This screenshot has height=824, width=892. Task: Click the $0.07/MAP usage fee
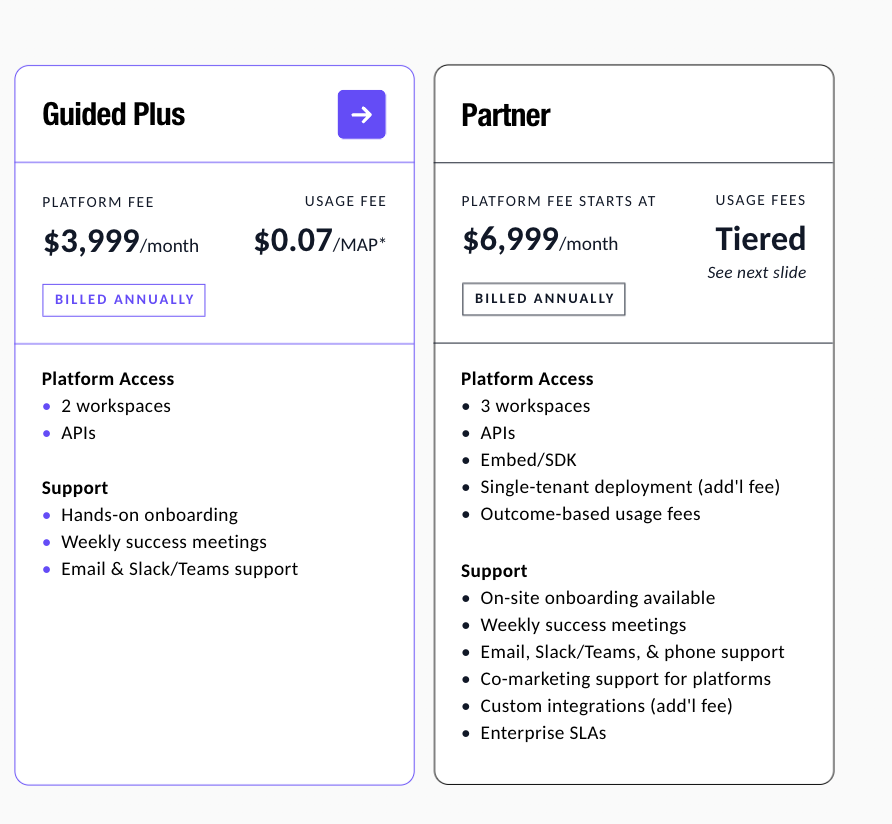click(319, 243)
